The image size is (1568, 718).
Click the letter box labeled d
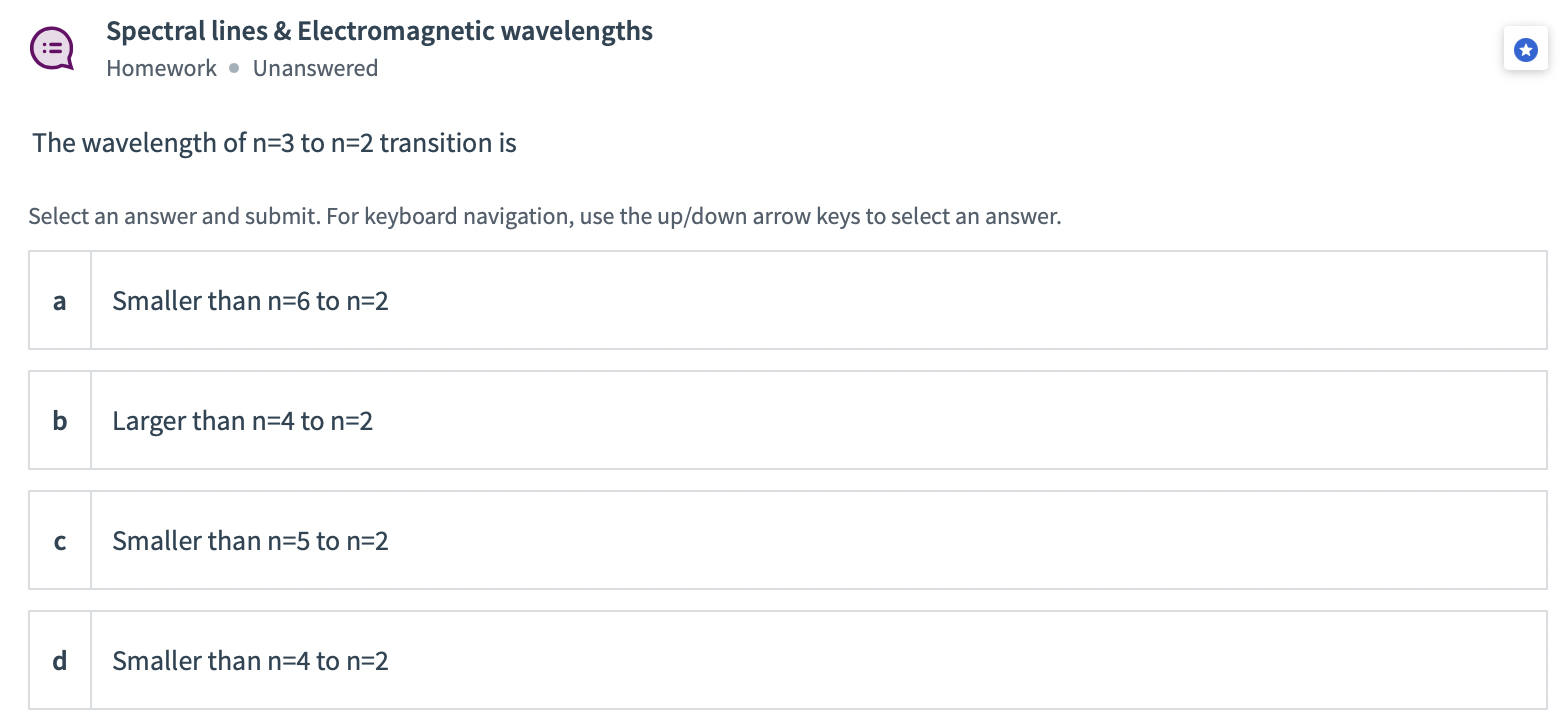point(60,660)
